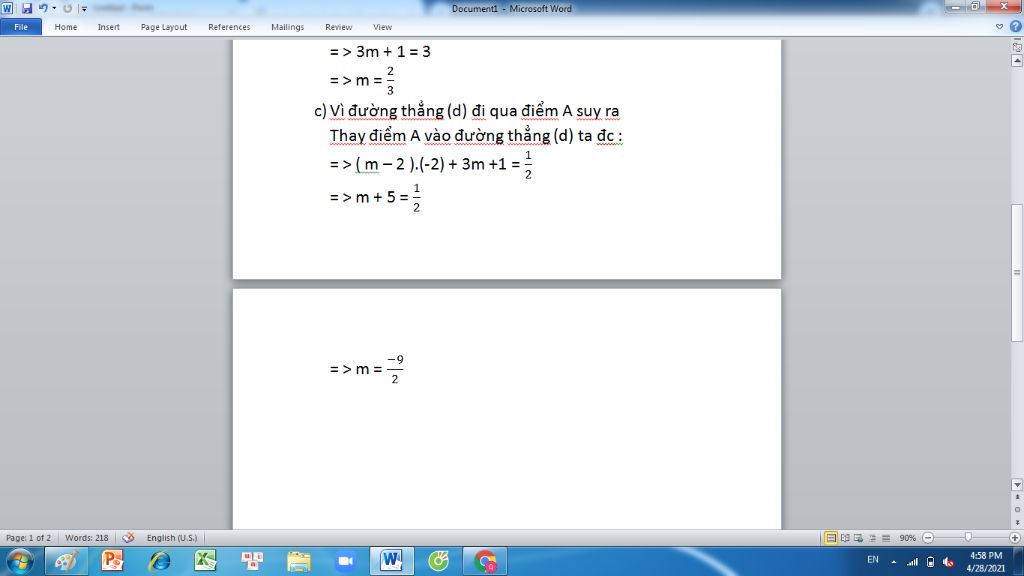Open zoom dialog via 90% level
Screen dimensions: 1024x576
pos(907,538)
